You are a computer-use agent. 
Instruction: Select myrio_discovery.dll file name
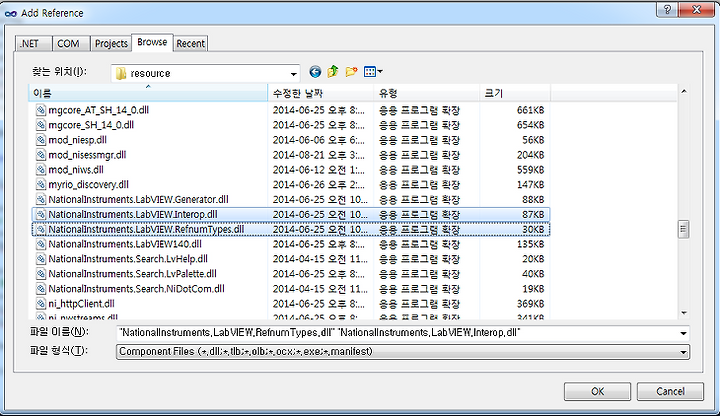(88, 185)
